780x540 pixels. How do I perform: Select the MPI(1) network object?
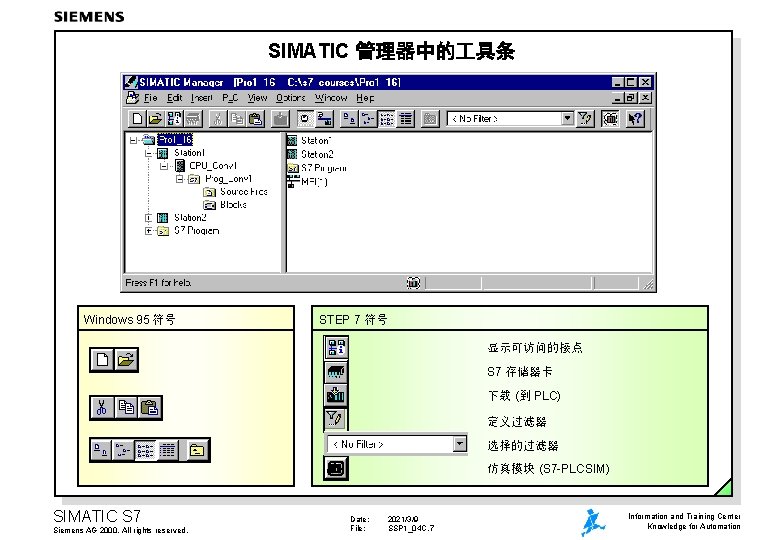click(314, 182)
